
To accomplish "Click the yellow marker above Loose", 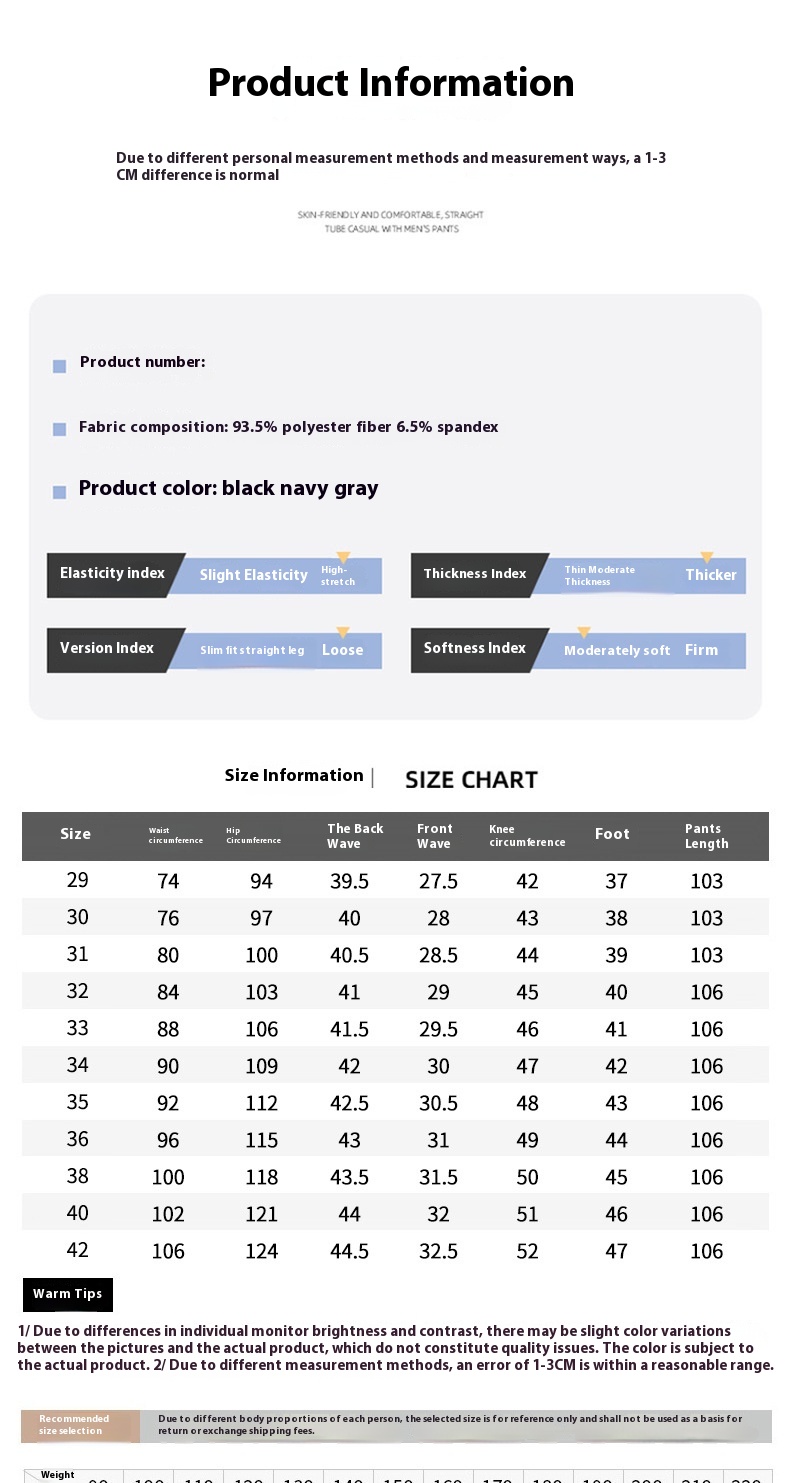I will click(343, 633).
